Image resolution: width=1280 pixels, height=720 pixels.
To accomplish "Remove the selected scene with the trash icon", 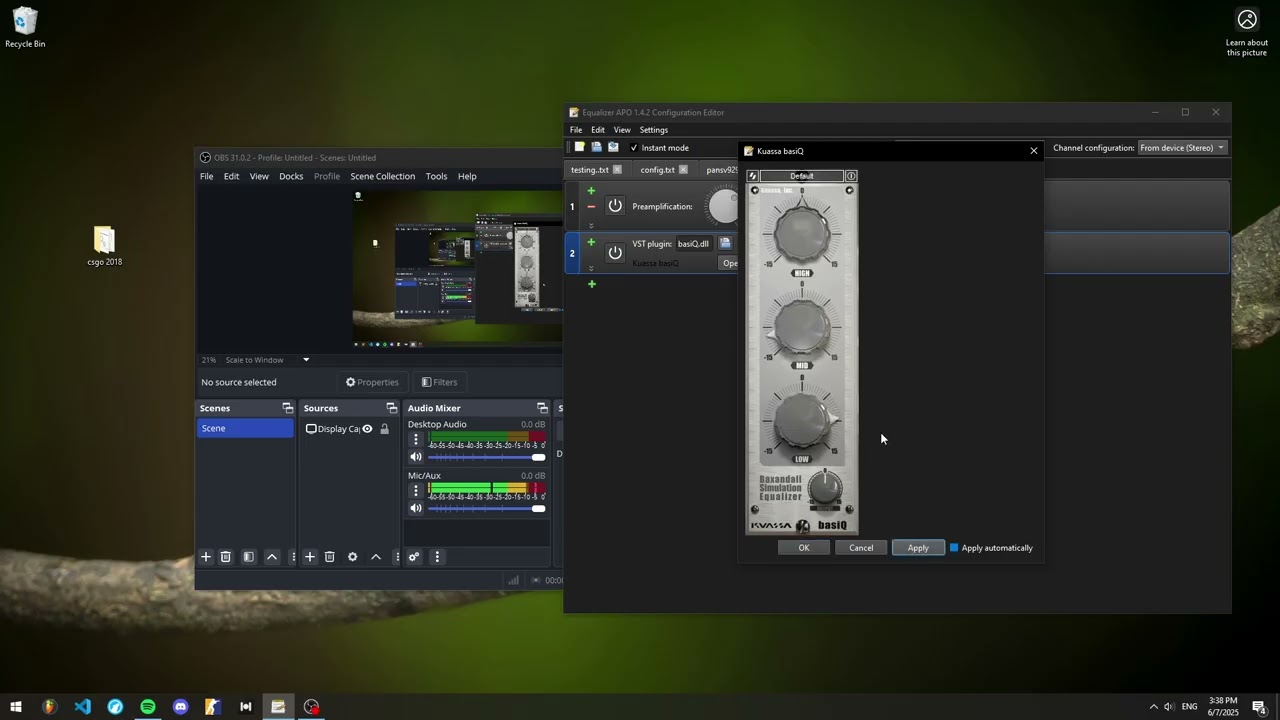I will coord(226,557).
